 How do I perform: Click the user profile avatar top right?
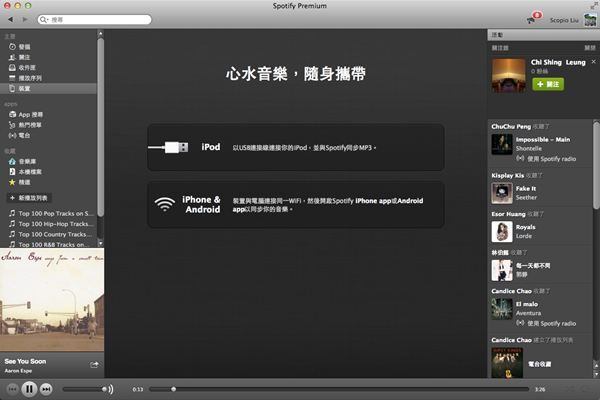[x=590, y=20]
